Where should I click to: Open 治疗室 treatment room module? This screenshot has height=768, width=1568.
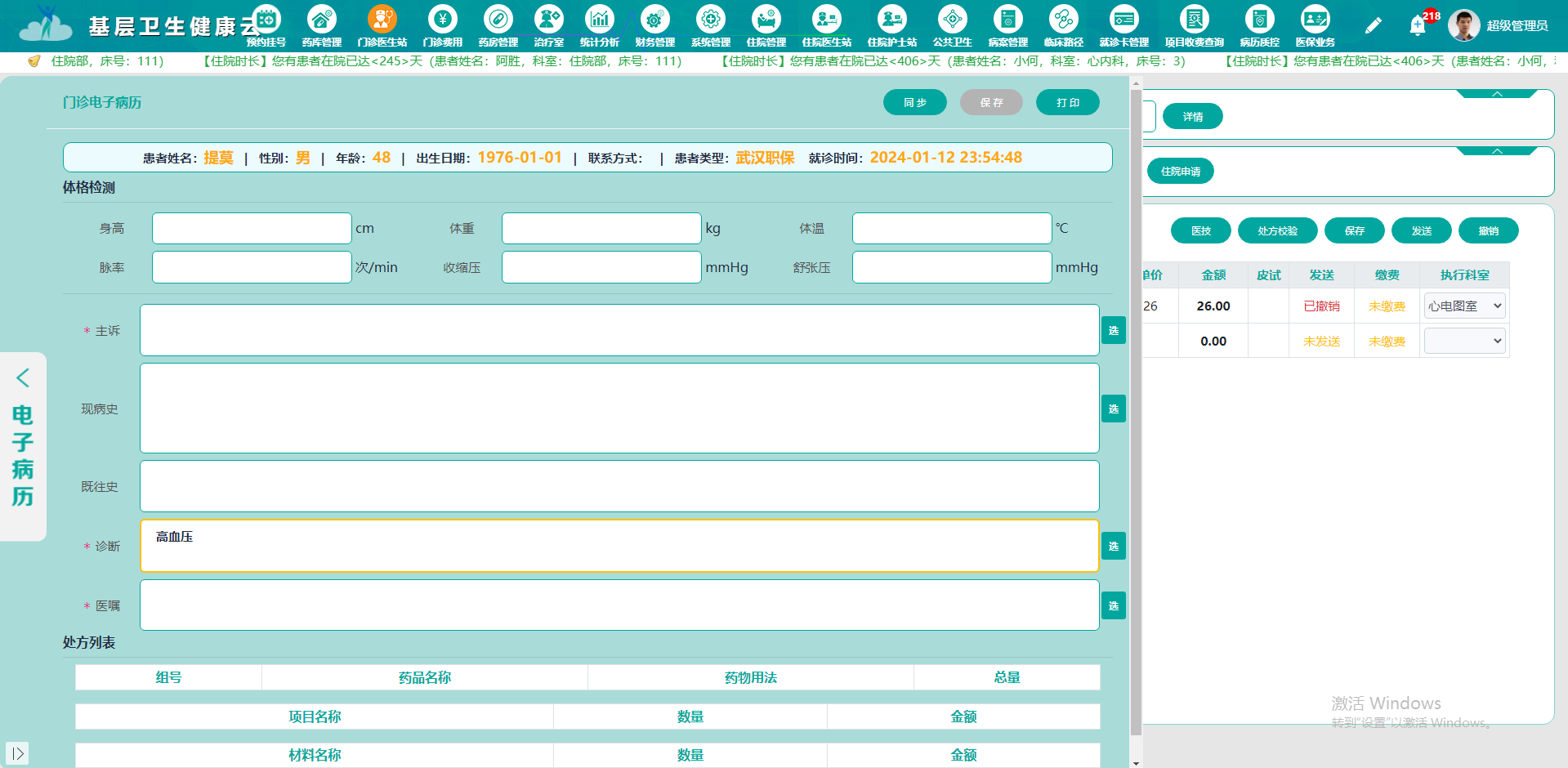pos(549,26)
